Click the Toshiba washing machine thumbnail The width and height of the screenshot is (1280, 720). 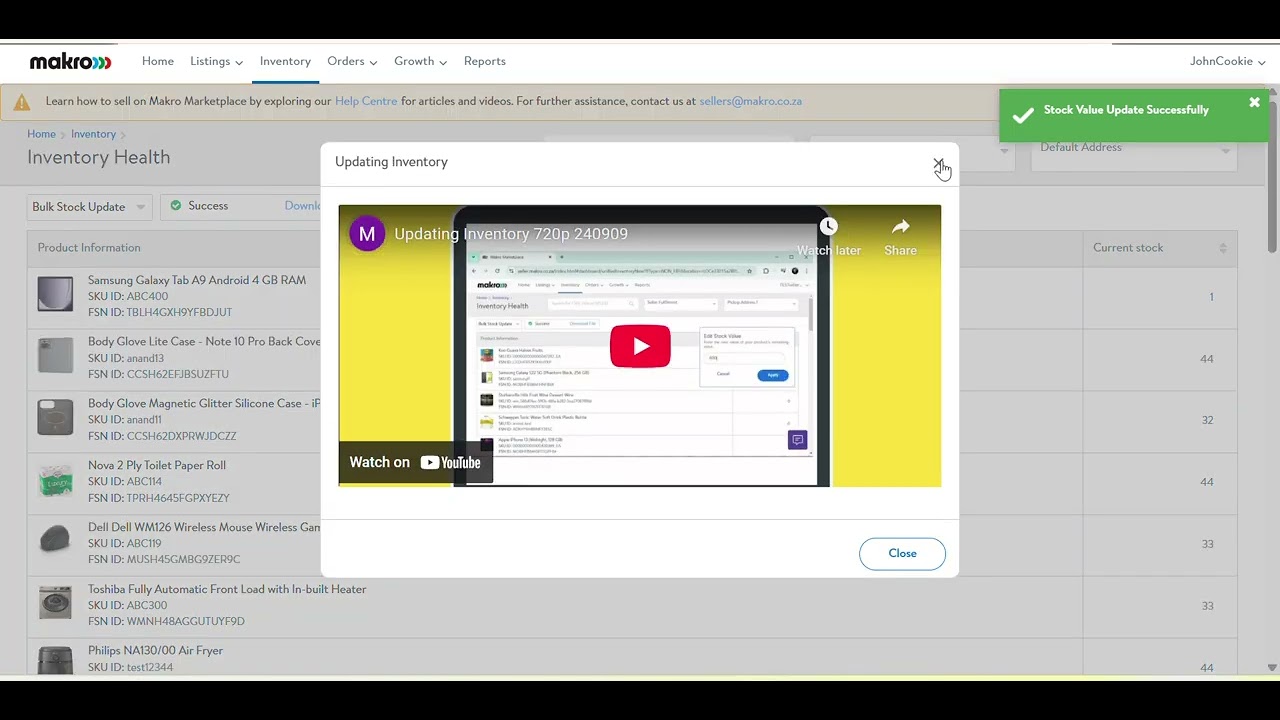pyautogui.click(x=55, y=603)
